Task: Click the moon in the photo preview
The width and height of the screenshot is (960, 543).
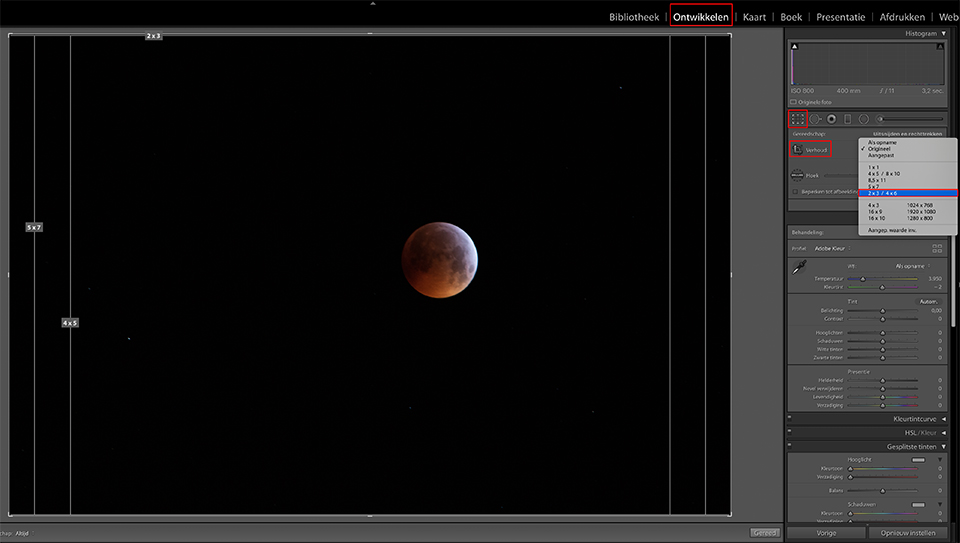Action: [440, 260]
